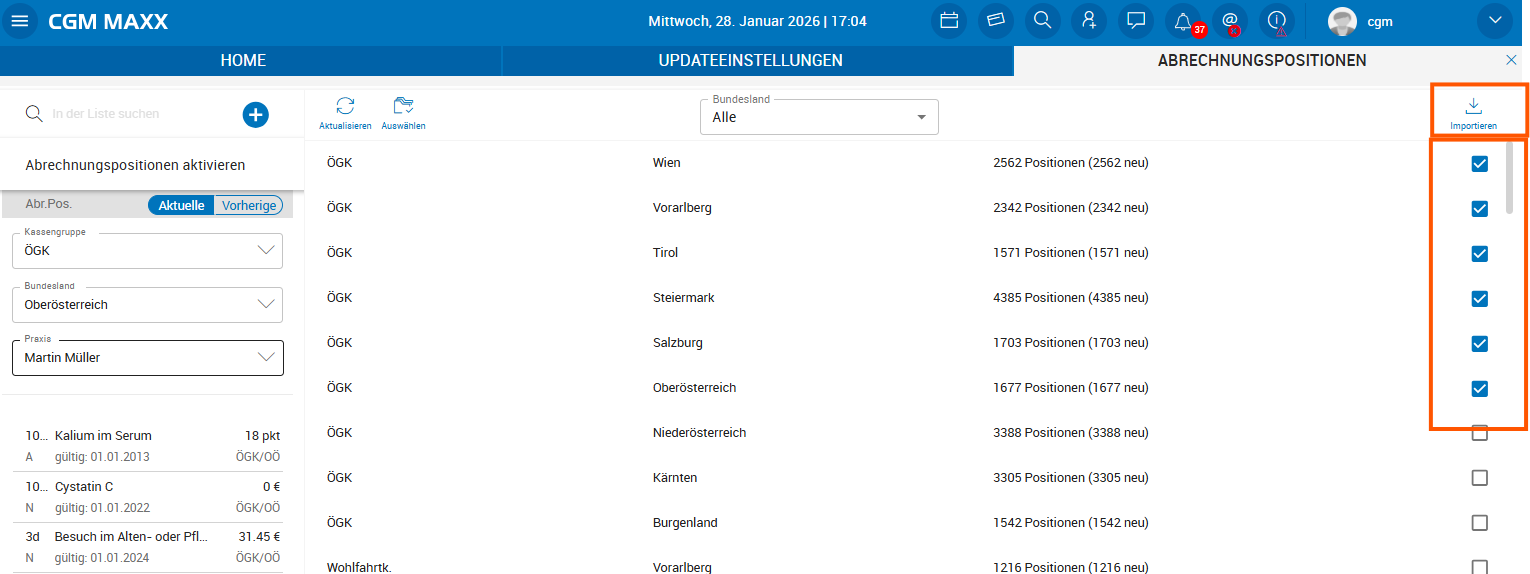Tick the ÖGK Kärnten checkbox
The height and width of the screenshot is (574, 1530).
[x=1480, y=478]
